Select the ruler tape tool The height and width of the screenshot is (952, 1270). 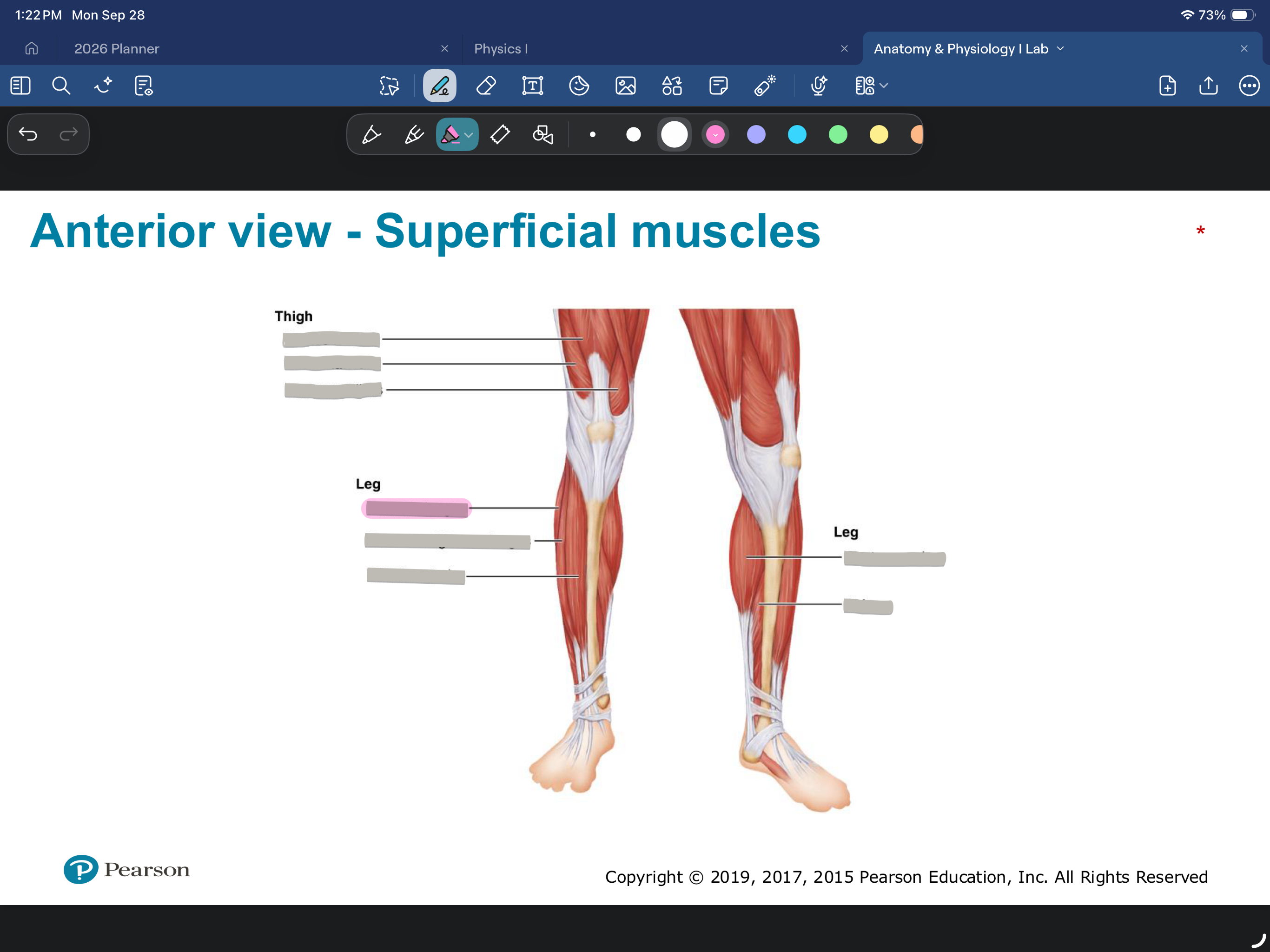[500, 134]
